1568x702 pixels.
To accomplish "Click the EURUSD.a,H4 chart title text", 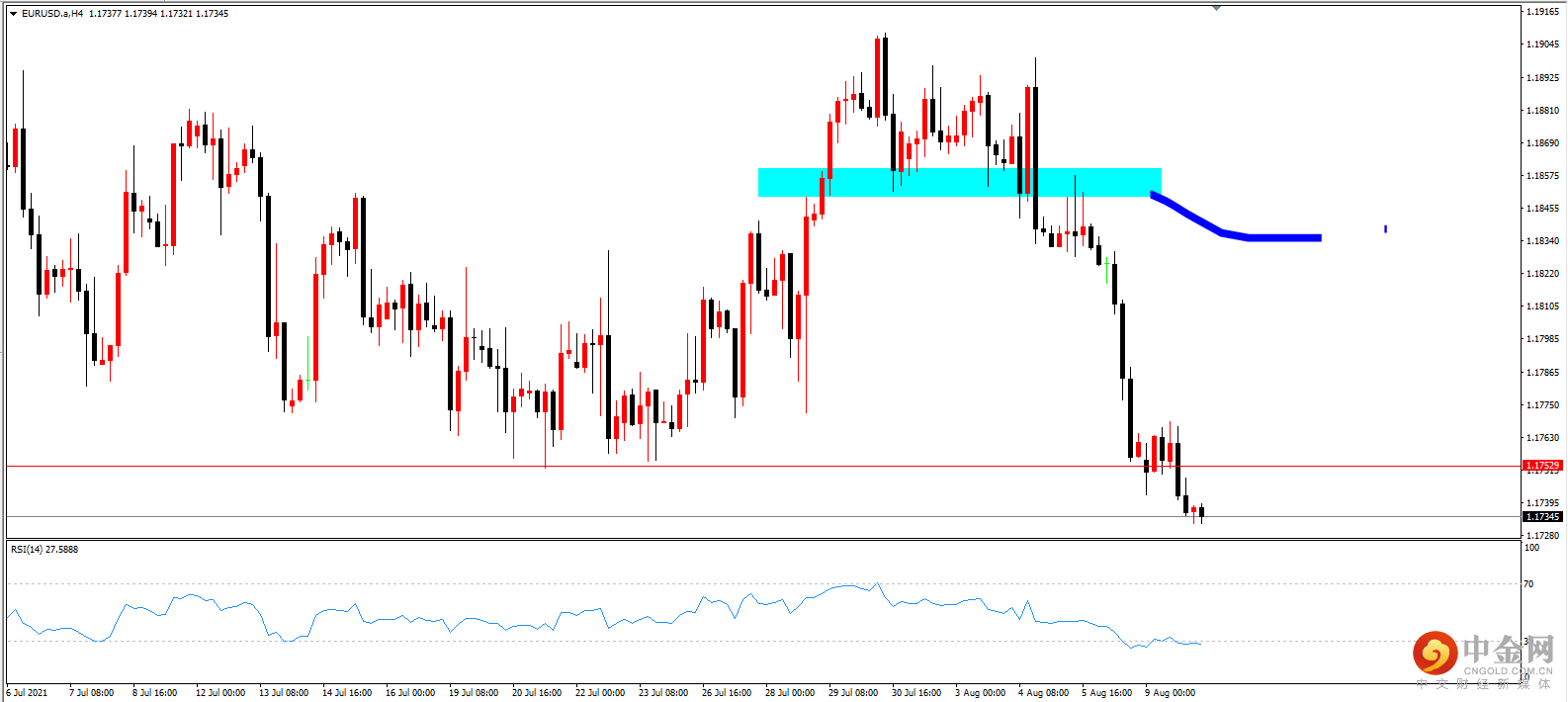I will tap(52, 14).
